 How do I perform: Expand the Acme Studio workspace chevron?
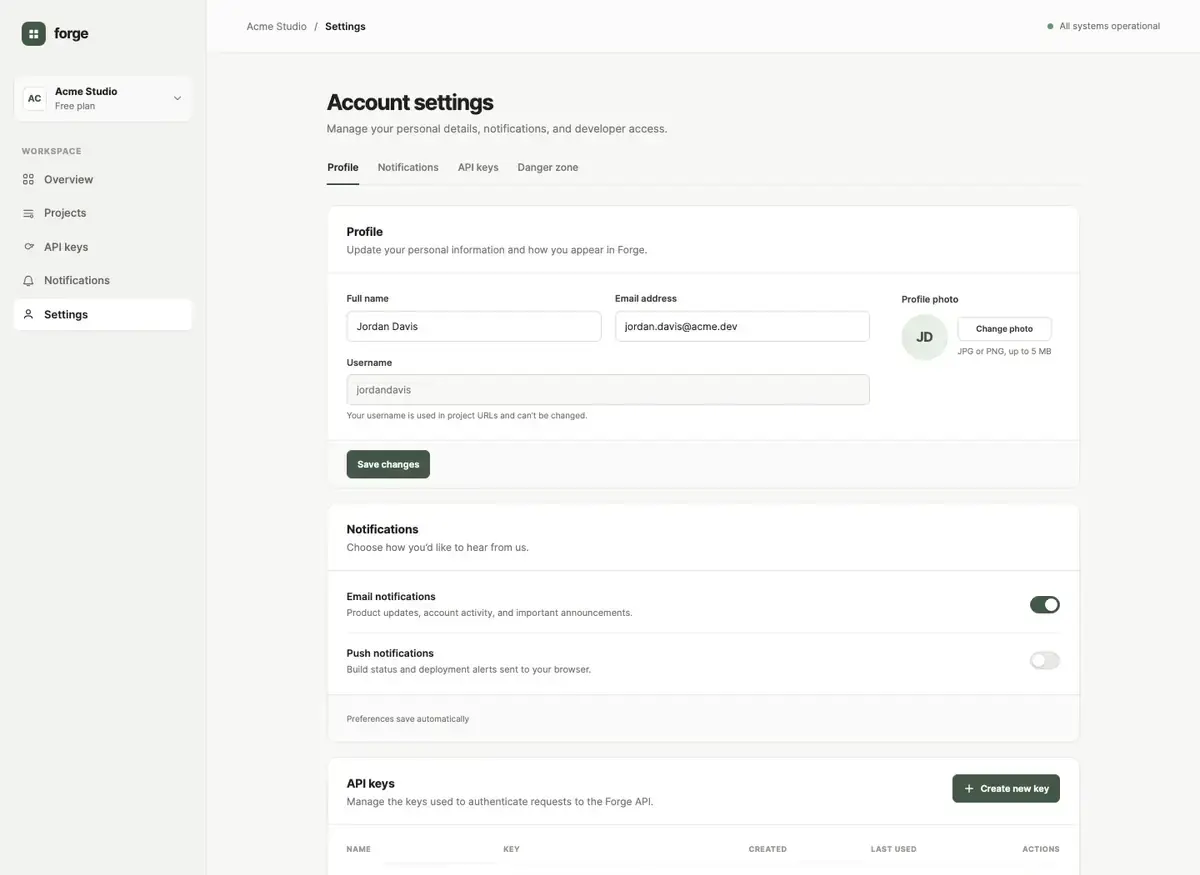[x=177, y=98]
